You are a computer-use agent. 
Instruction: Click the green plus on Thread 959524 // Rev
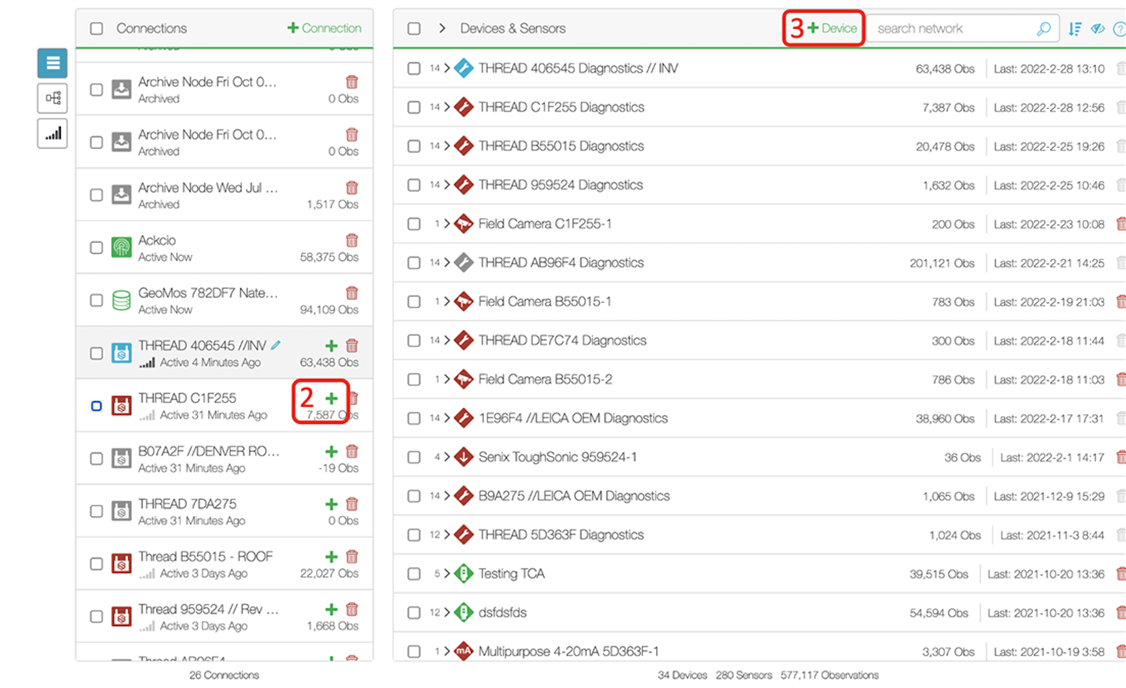coord(331,609)
